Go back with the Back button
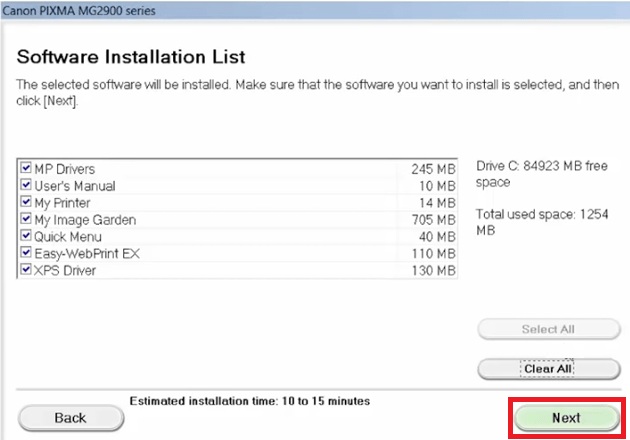The height and width of the screenshot is (440, 630). click(71, 418)
